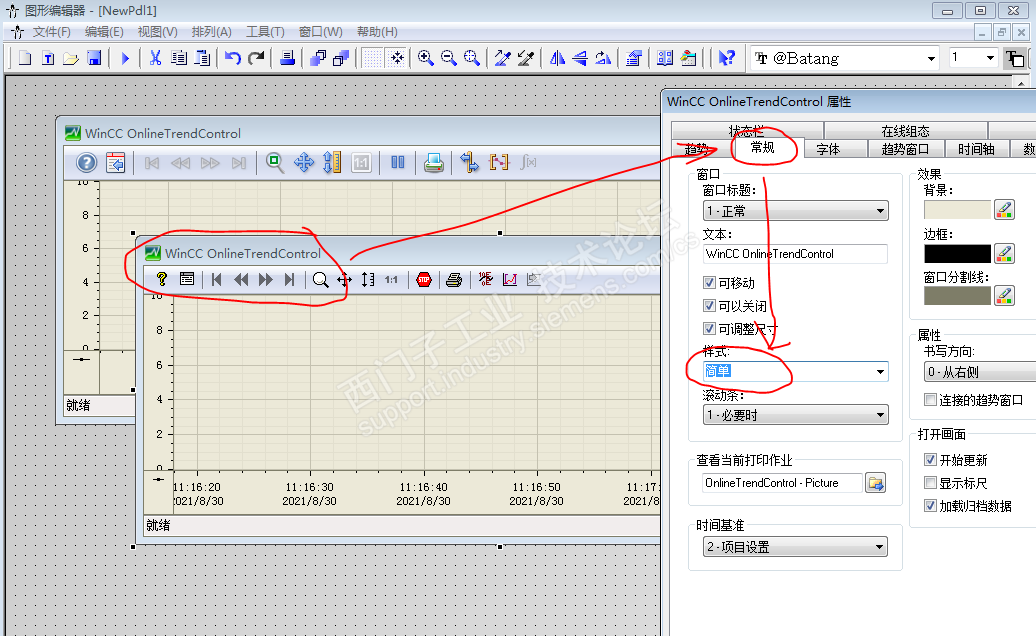1036x636 pixels.
Task: Click the color picker button next to 背景
Action: (x=1004, y=210)
